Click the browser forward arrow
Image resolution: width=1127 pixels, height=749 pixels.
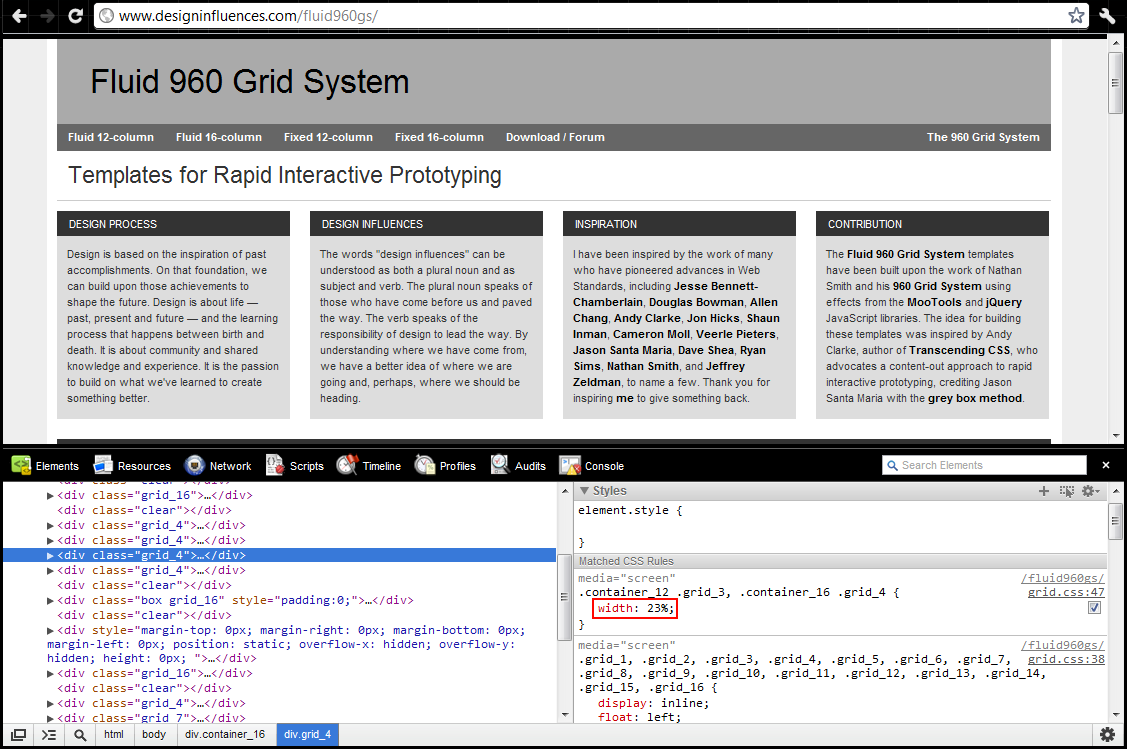(48, 15)
